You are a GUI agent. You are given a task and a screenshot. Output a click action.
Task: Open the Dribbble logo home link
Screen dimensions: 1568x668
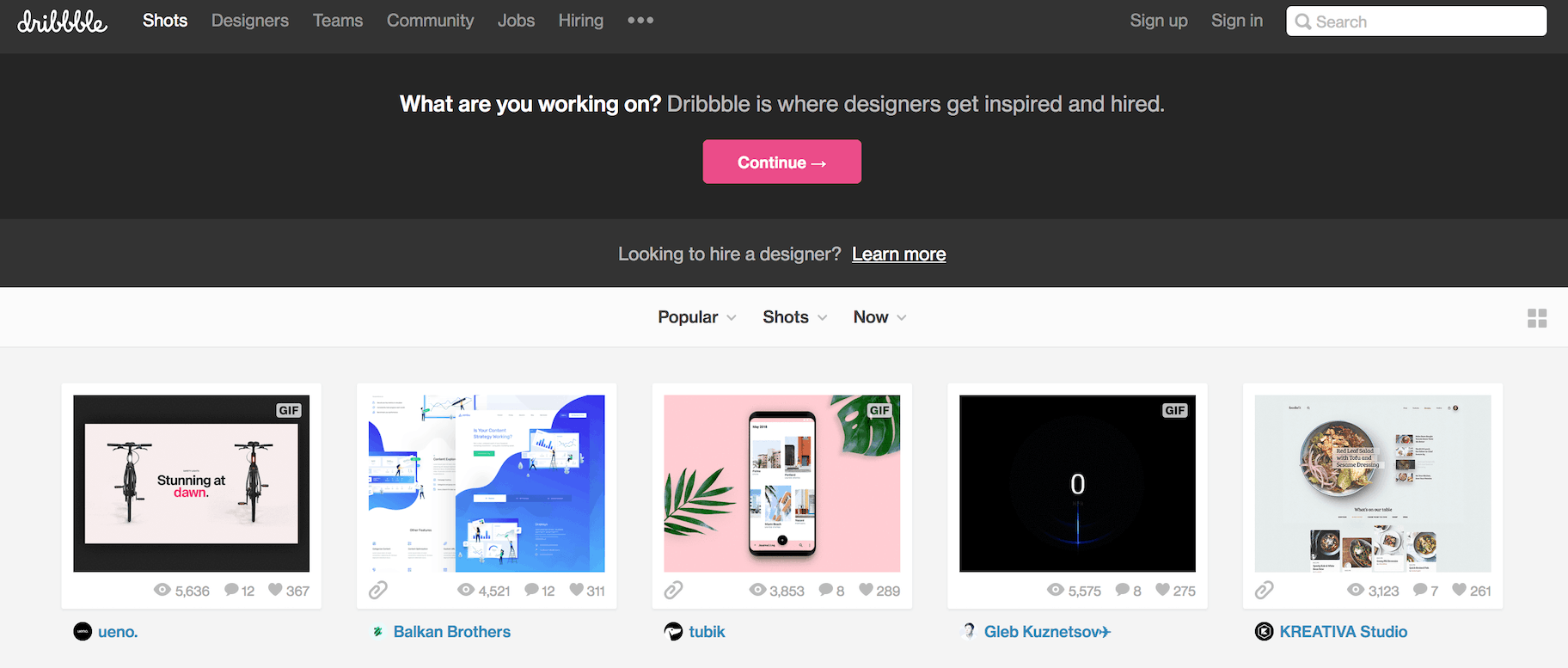coord(62,21)
